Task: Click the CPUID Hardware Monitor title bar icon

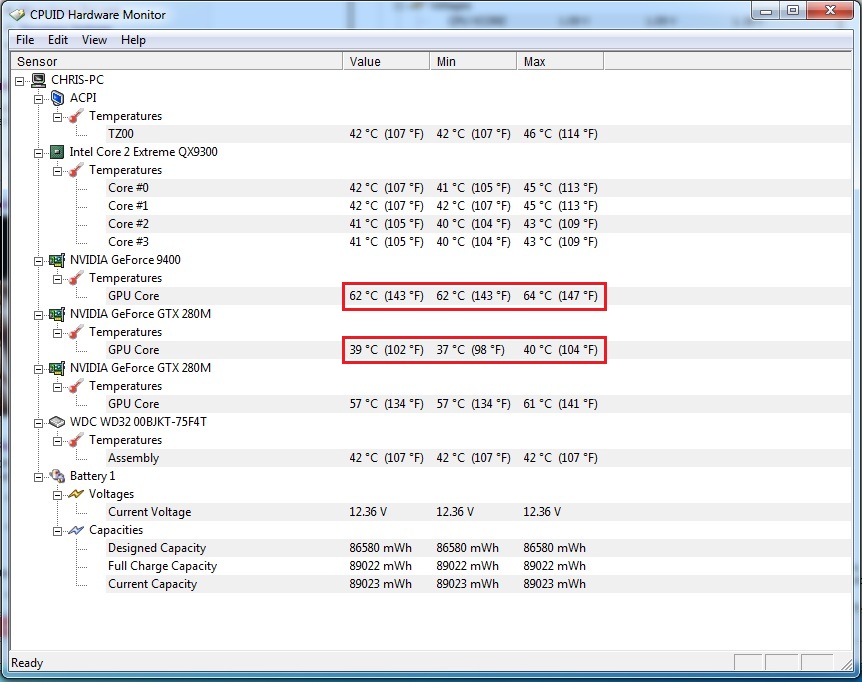Action: click(x=18, y=15)
